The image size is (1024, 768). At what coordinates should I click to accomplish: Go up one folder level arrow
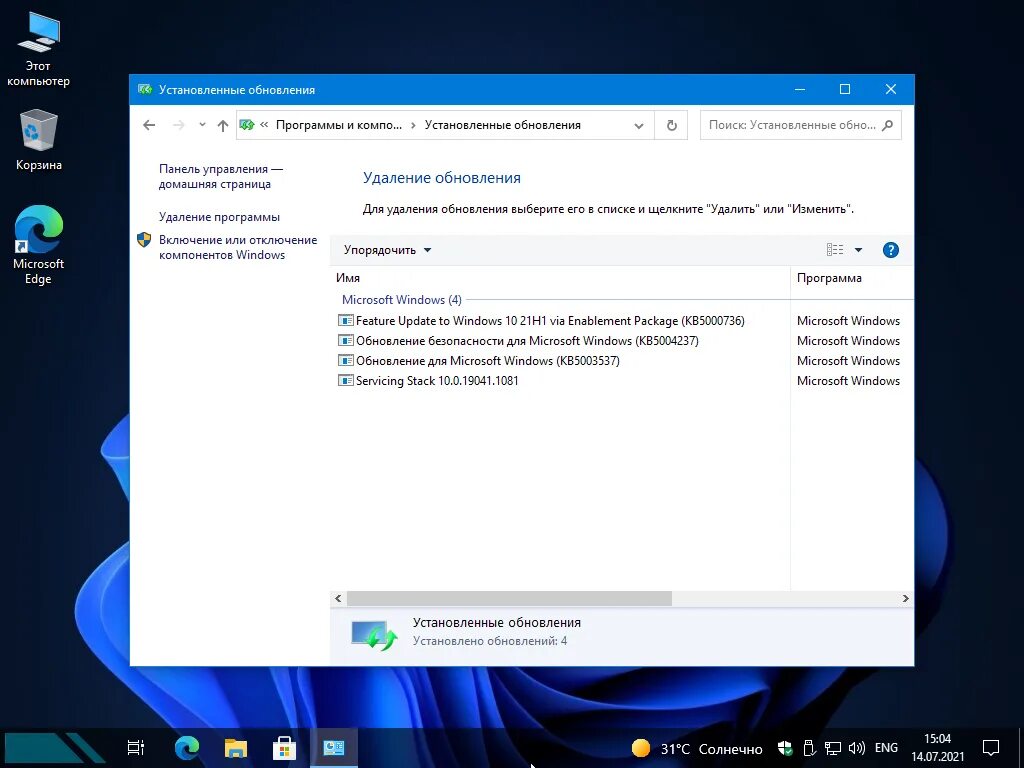(x=223, y=125)
